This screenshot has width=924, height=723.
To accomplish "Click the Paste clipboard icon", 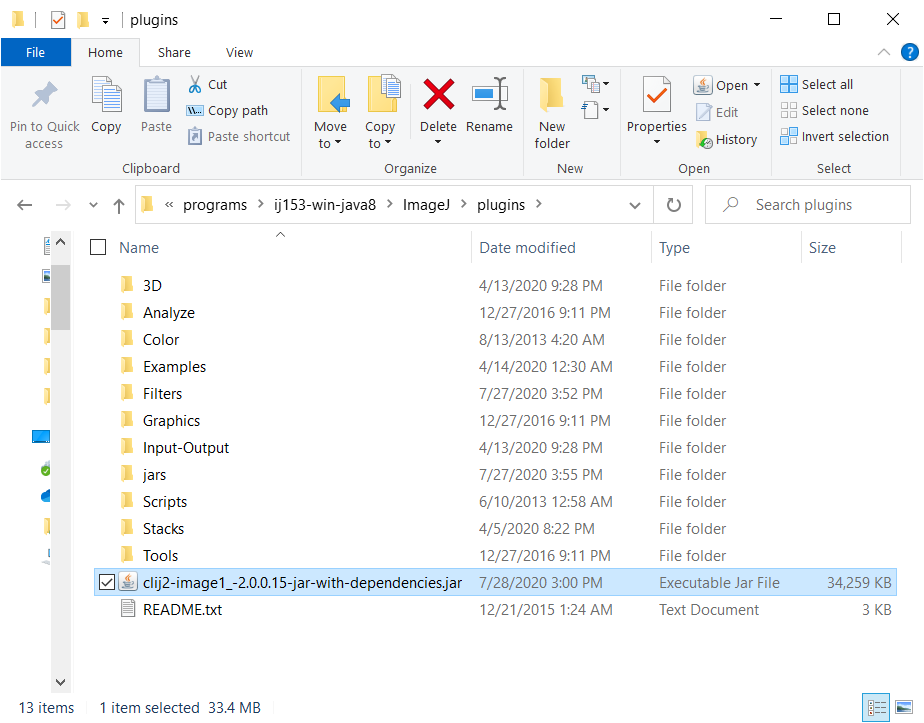I will [156, 94].
